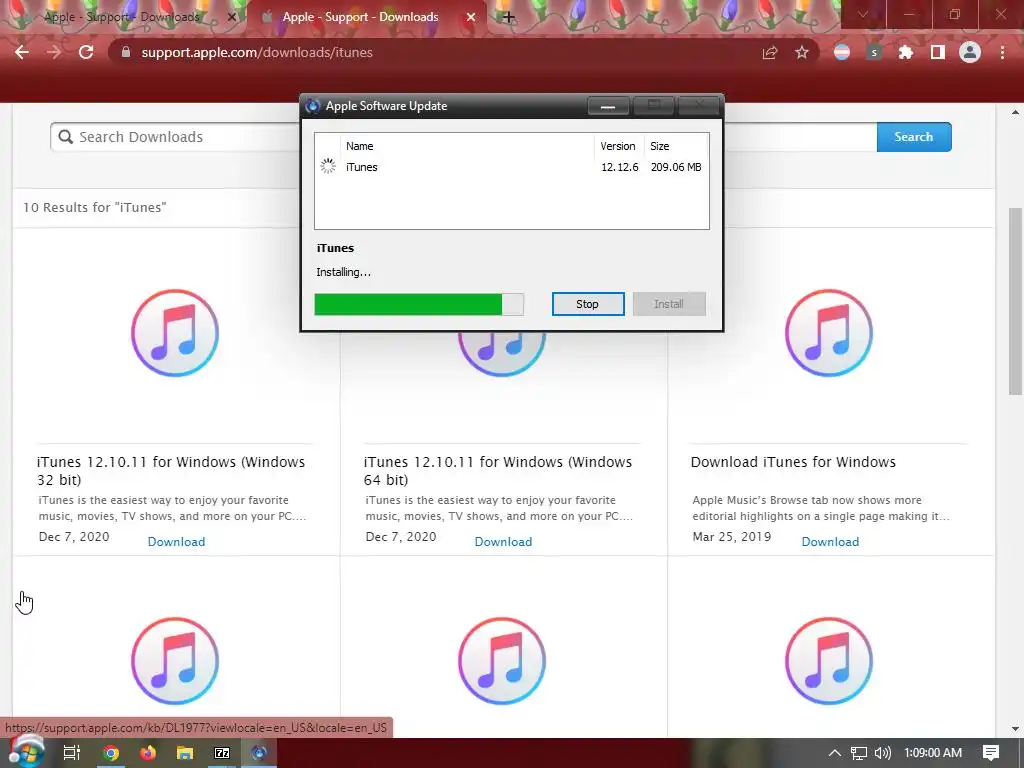Open the notification center icon
The image size is (1024, 768).
[x=991, y=753]
